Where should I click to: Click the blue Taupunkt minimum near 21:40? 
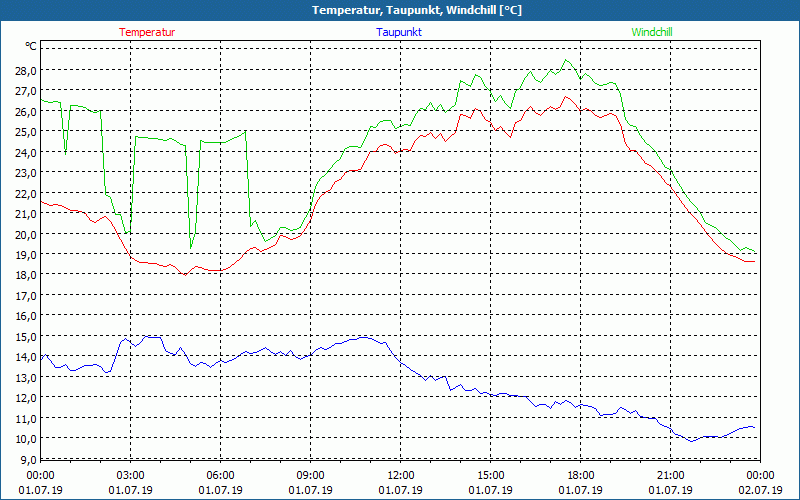point(691,441)
